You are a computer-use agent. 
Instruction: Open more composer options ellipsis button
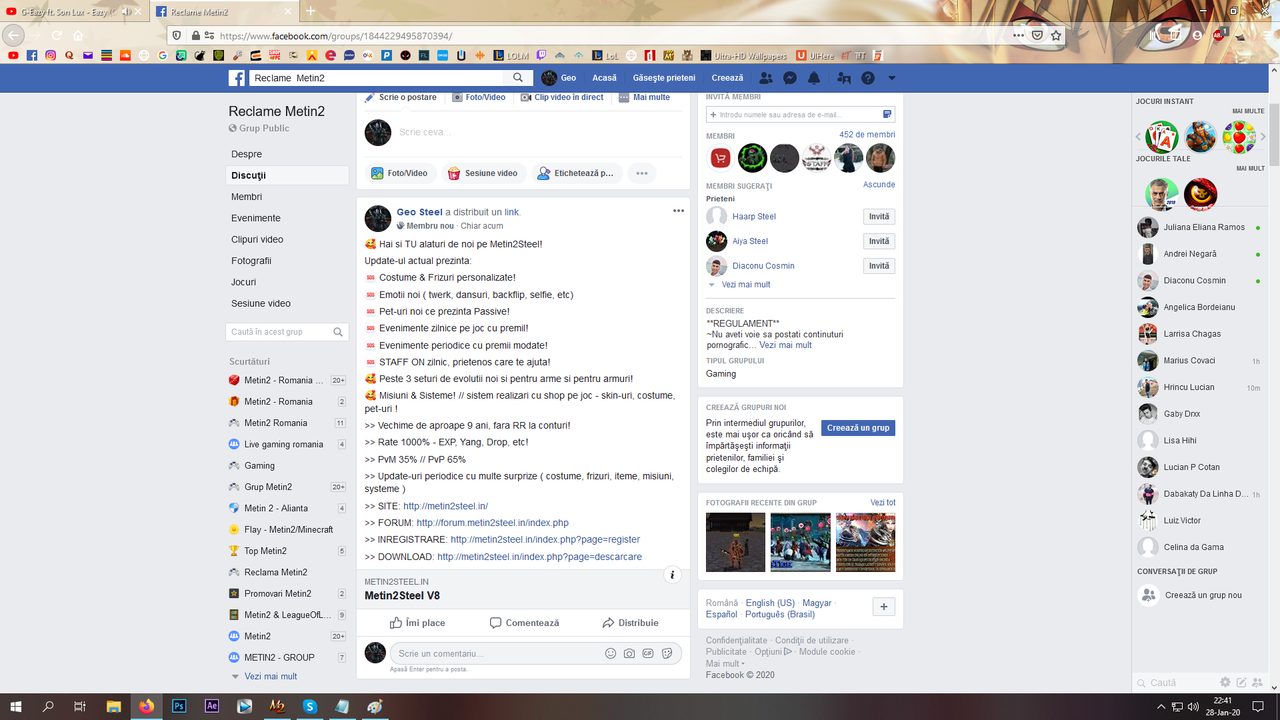click(642, 173)
